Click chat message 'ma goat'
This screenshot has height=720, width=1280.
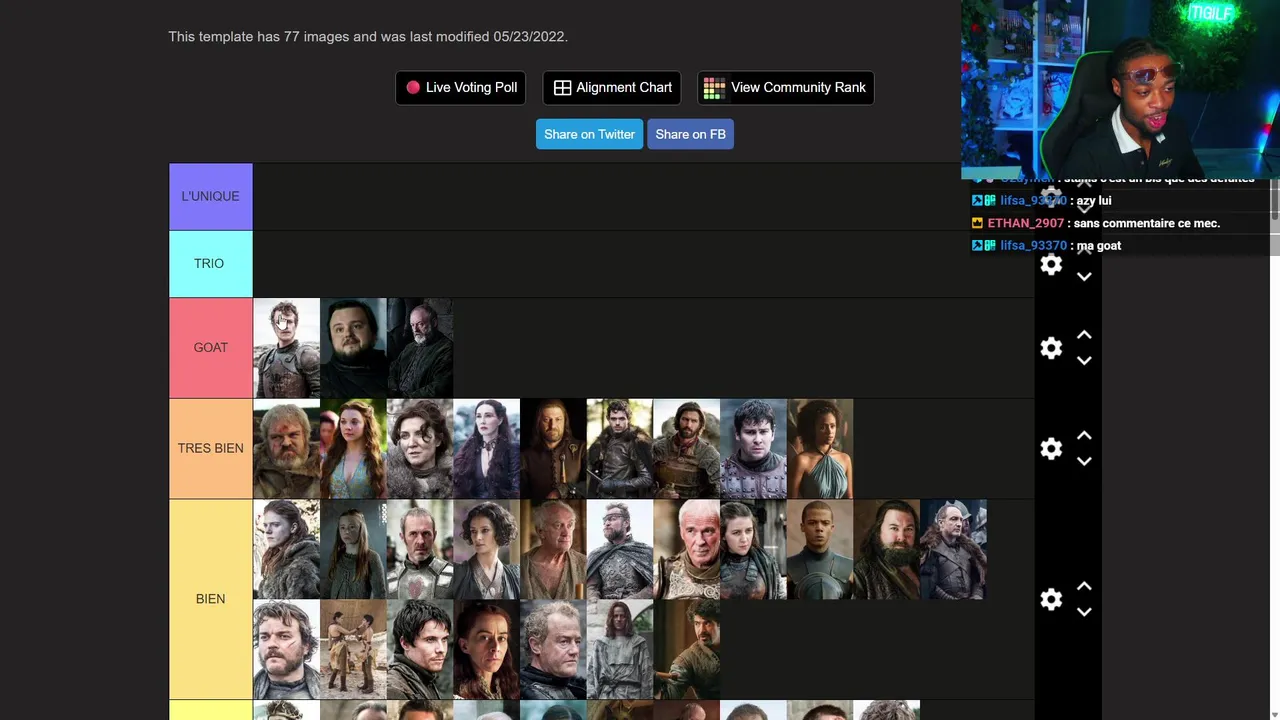click(x=1098, y=246)
